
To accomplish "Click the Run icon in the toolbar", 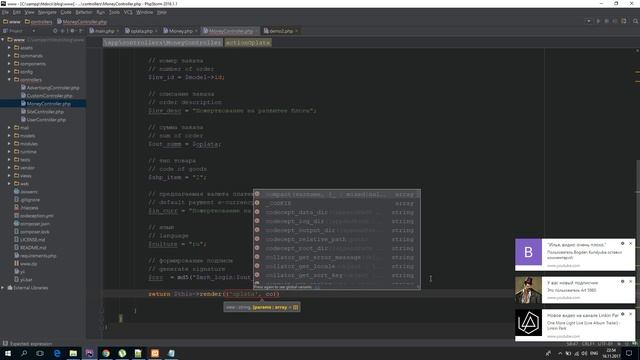I will tap(598, 21).
